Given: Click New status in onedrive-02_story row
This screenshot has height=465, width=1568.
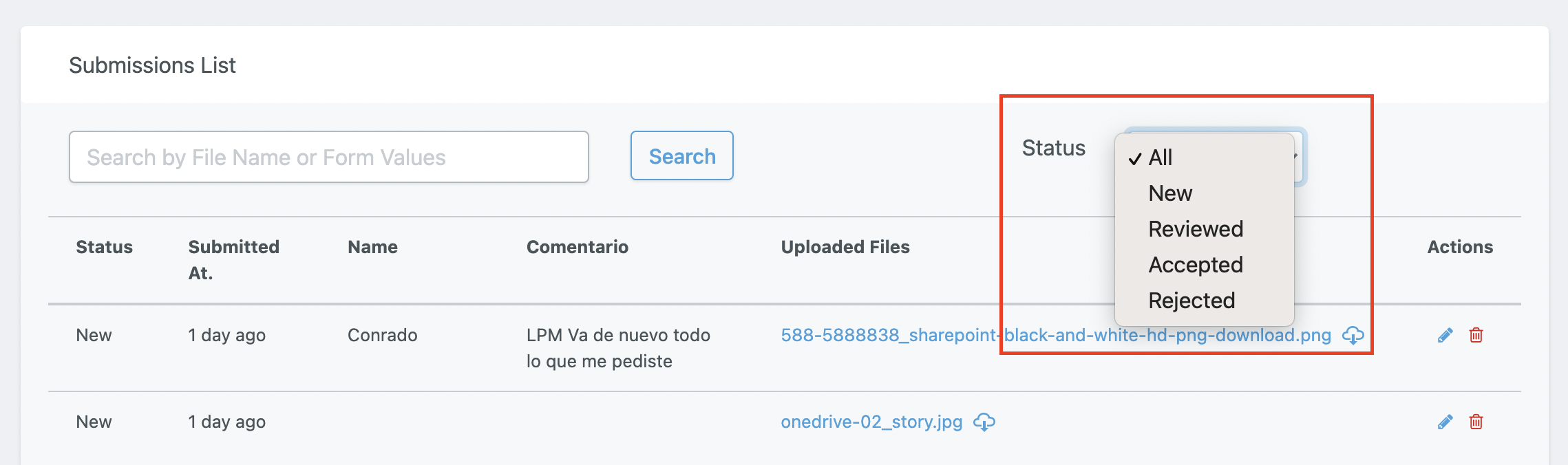Looking at the screenshot, I should pyautogui.click(x=94, y=422).
